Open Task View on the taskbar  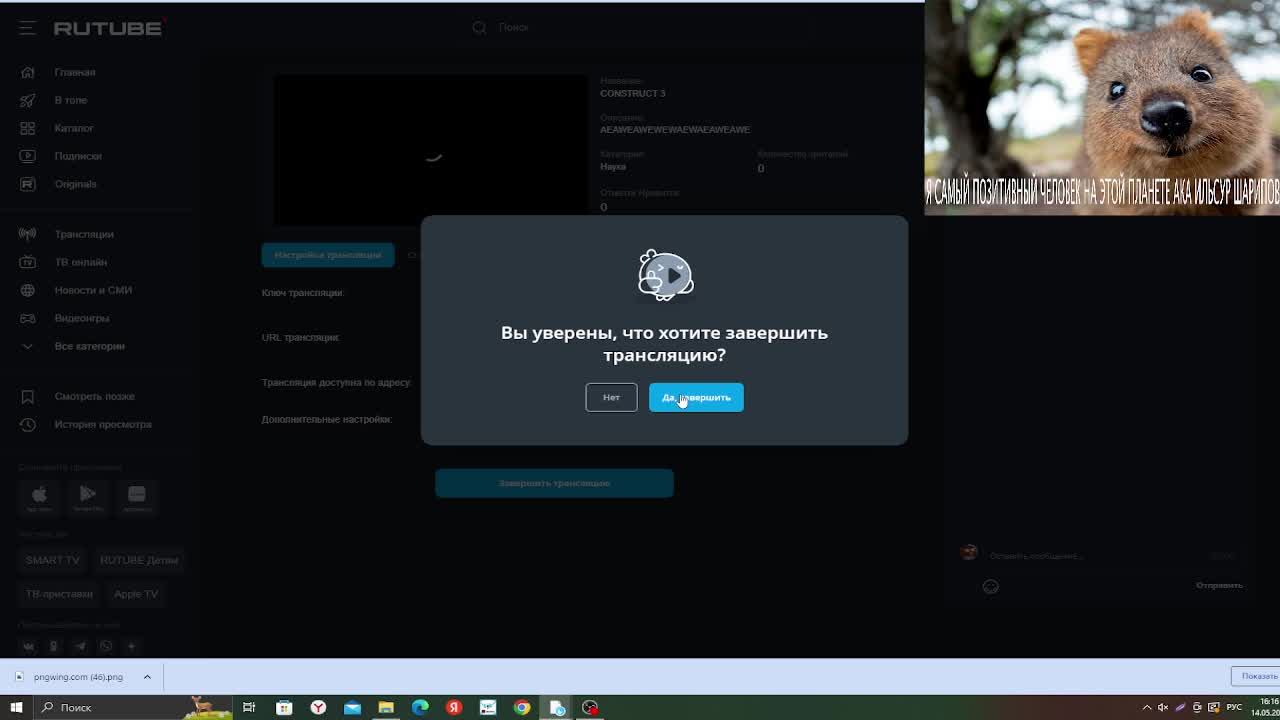pyautogui.click(x=249, y=707)
